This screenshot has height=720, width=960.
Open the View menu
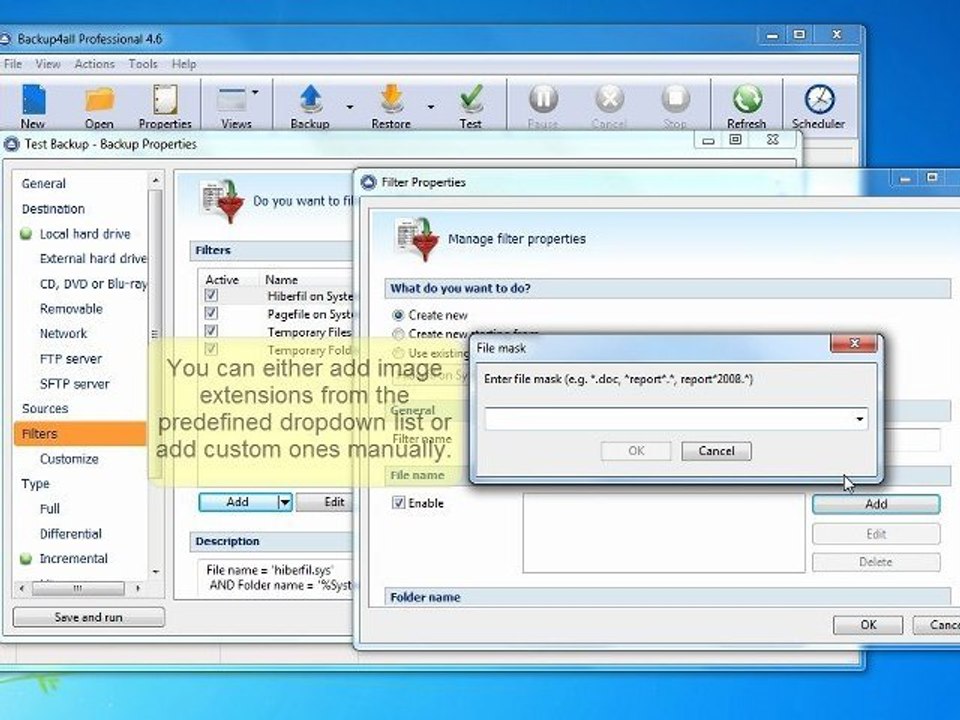pos(48,64)
